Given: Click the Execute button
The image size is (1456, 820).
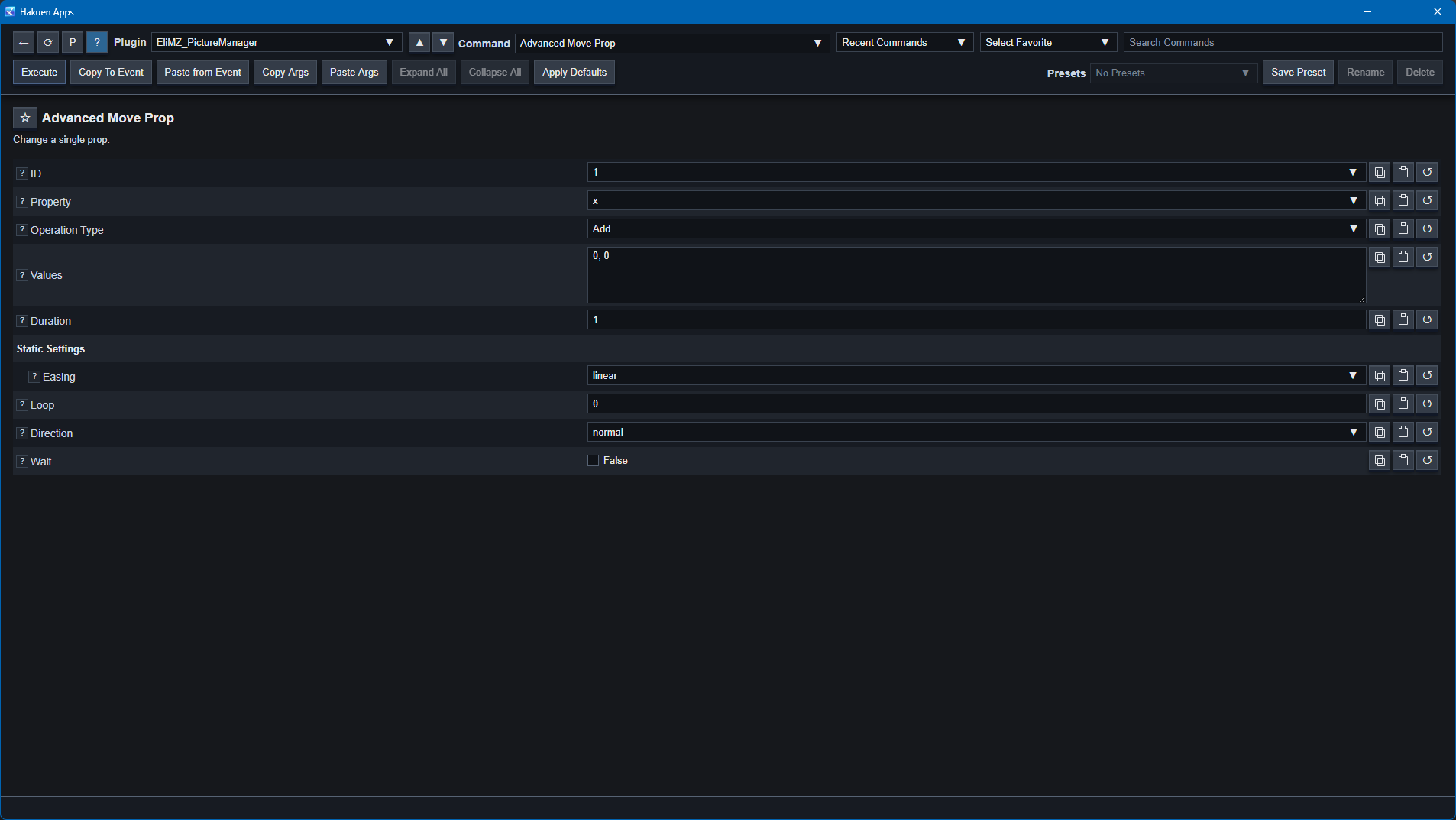Looking at the screenshot, I should click(40, 73).
